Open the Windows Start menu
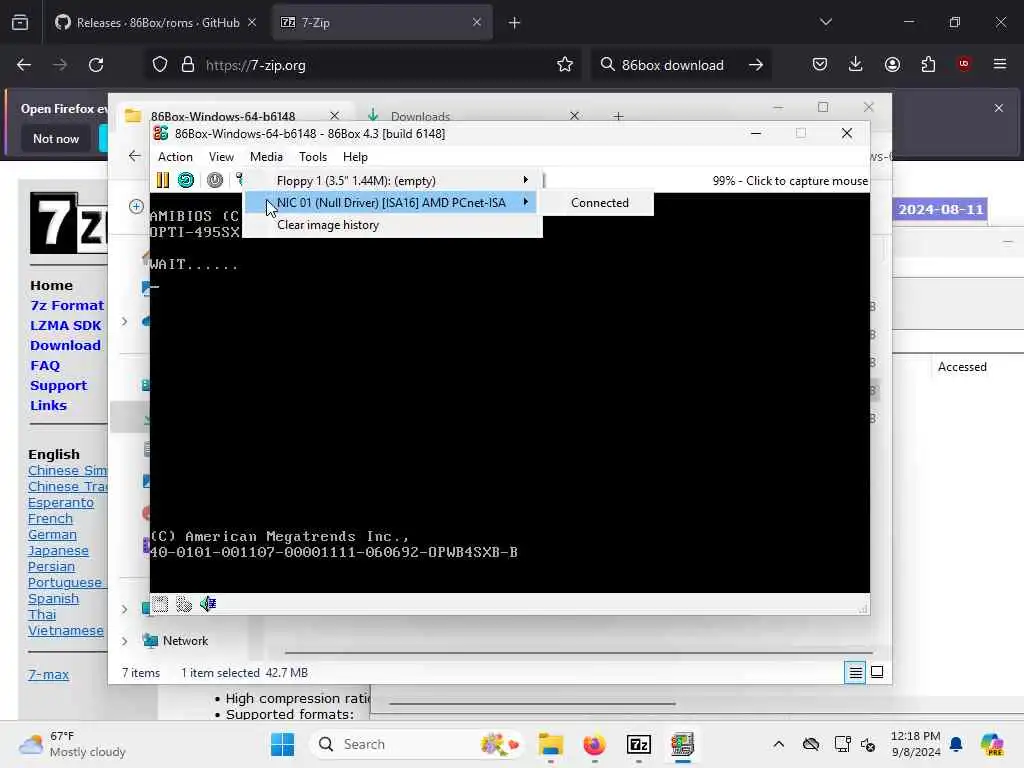The image size is (1024, 768). coord(283,744)
